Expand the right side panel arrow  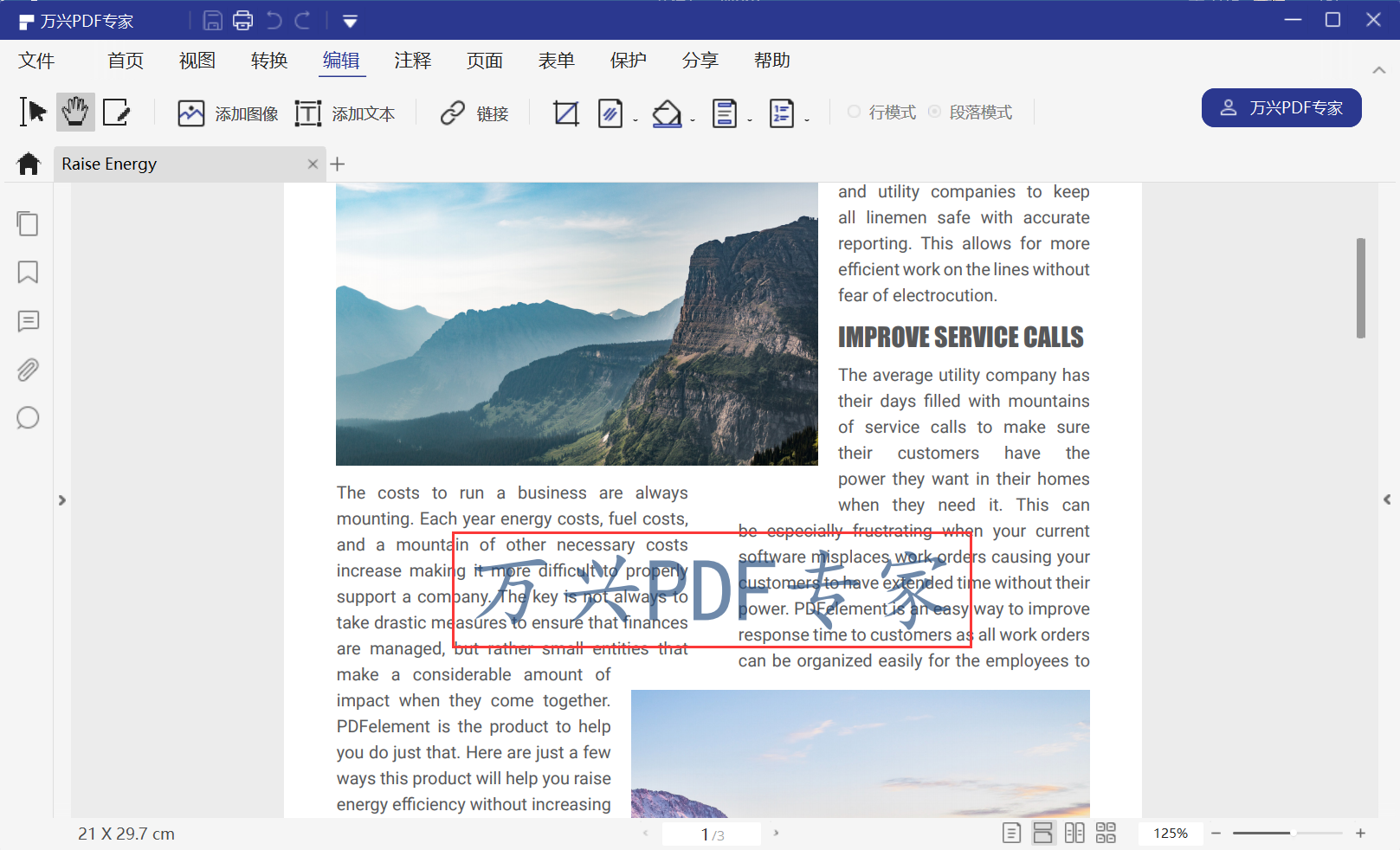(x=1387, y=499)
